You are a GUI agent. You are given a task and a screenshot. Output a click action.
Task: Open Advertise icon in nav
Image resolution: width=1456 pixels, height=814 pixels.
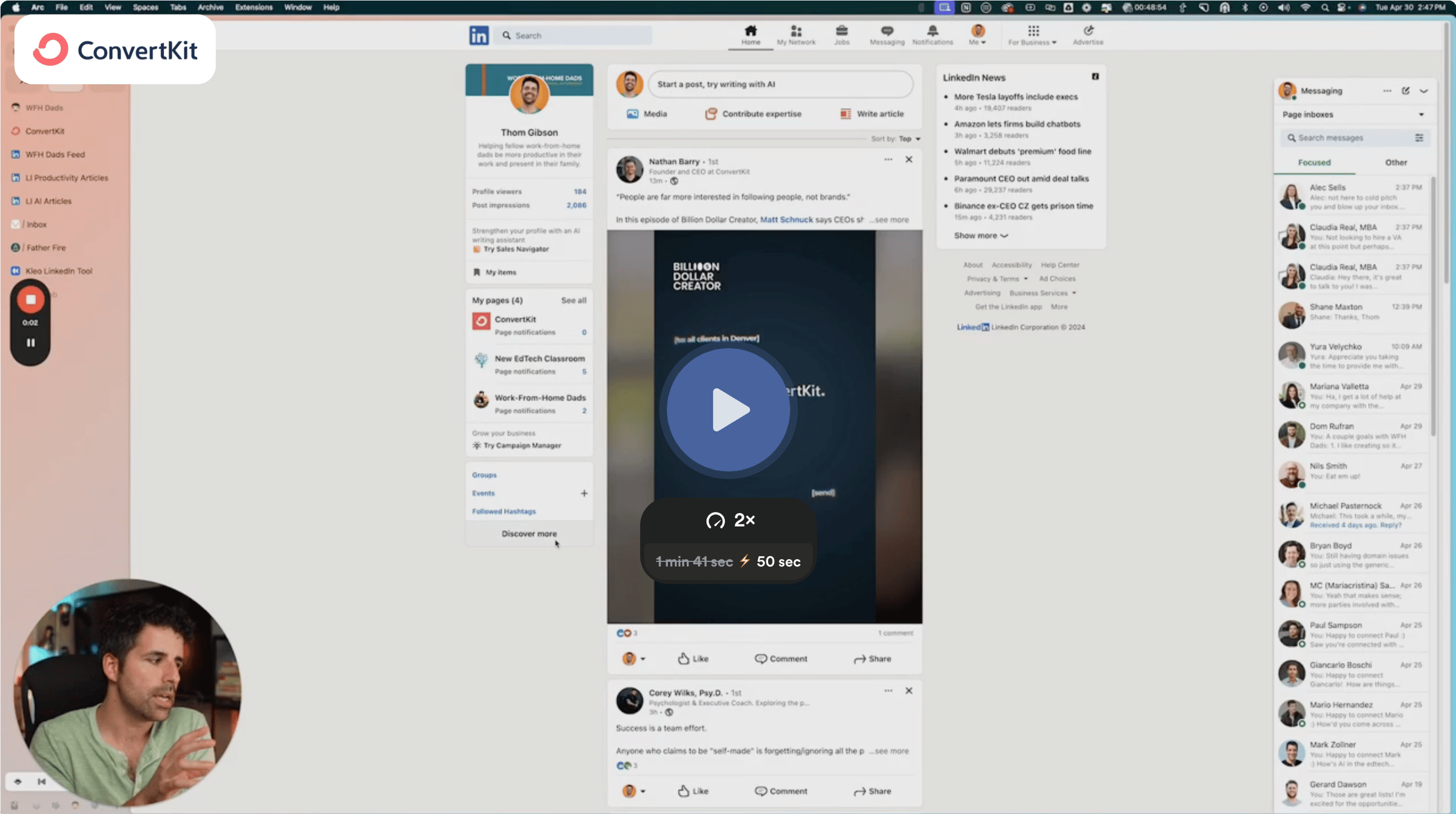1088,35
